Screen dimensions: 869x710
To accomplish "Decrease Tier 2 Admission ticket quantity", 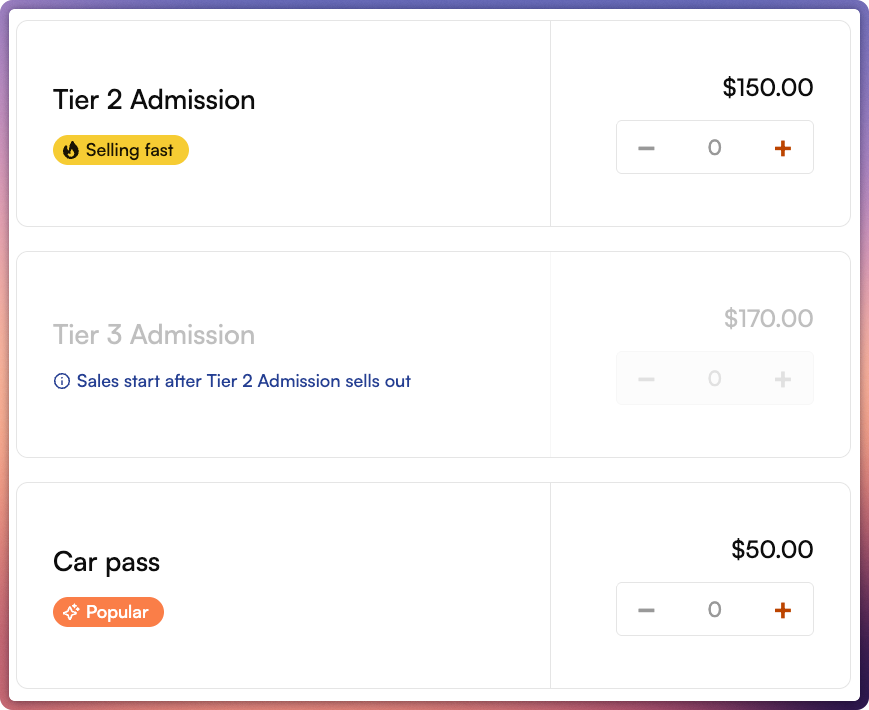I will click(646, 148).
